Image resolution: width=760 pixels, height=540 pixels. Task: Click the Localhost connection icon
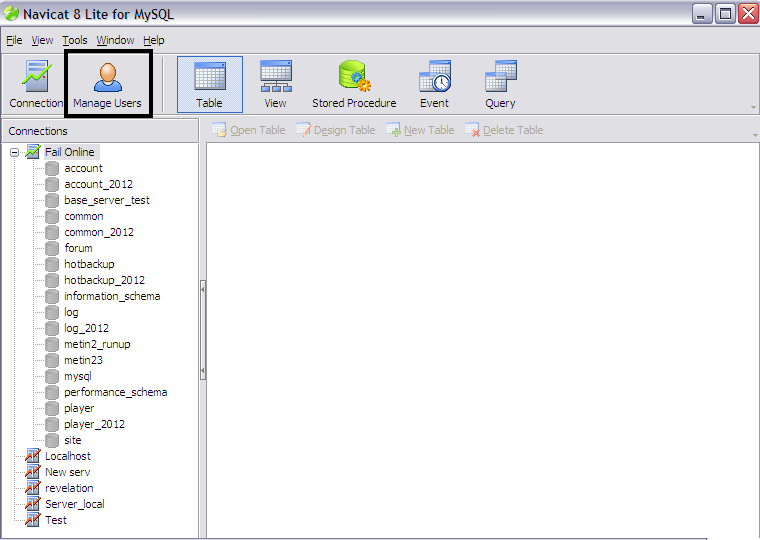(32, 456)
